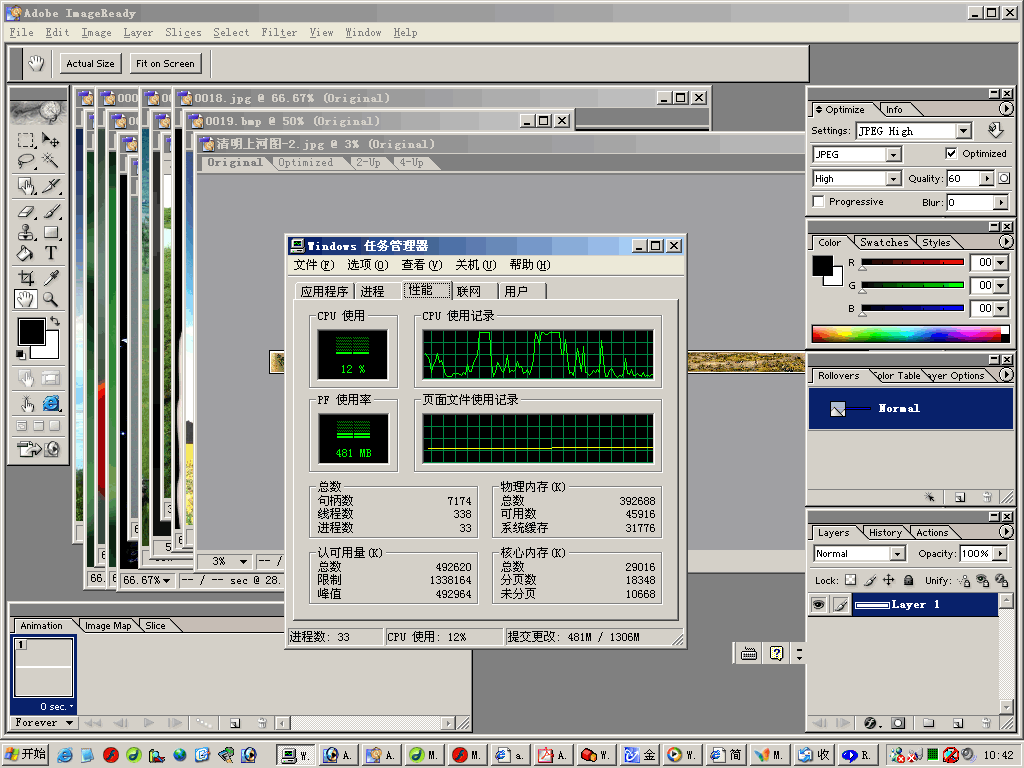Image resolution: width=1024 pixels, height=768 pixels.
Task: Swap foreground and background colors
Action: click(x=55, y=321)
